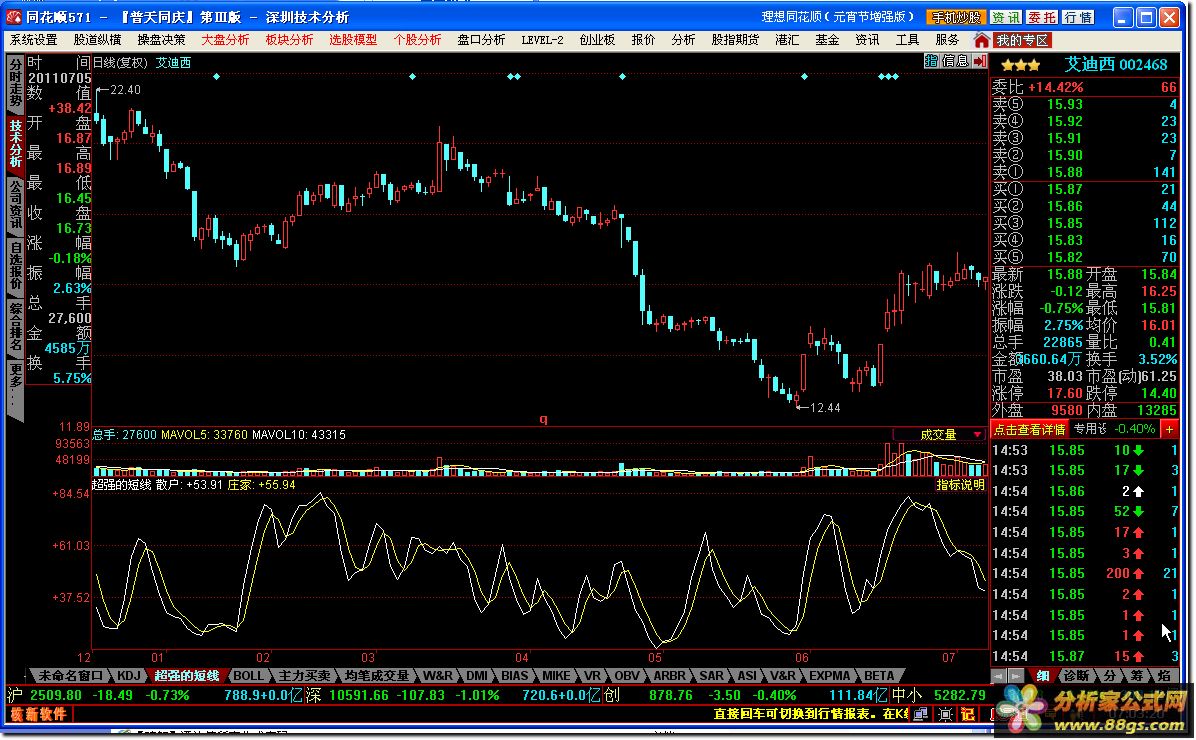Select the SAR indicator tab
This screenshot has width=1196, height=740.
712,676
